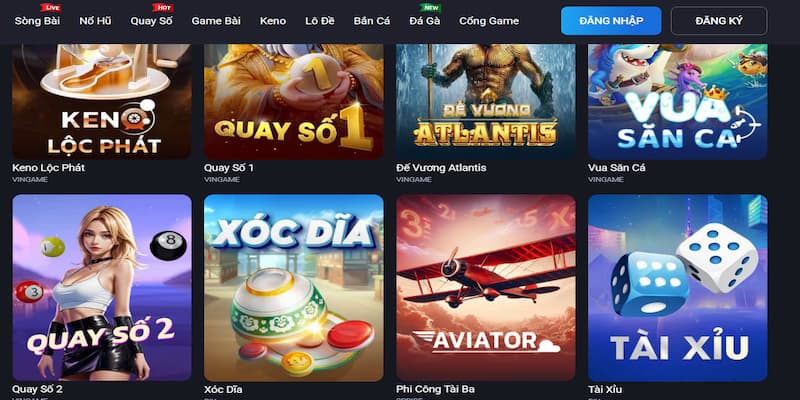Click the Đăng Nhập login button
Image resolution: width=800 pixels, height=400 pixels.
[x=611, y=21]
